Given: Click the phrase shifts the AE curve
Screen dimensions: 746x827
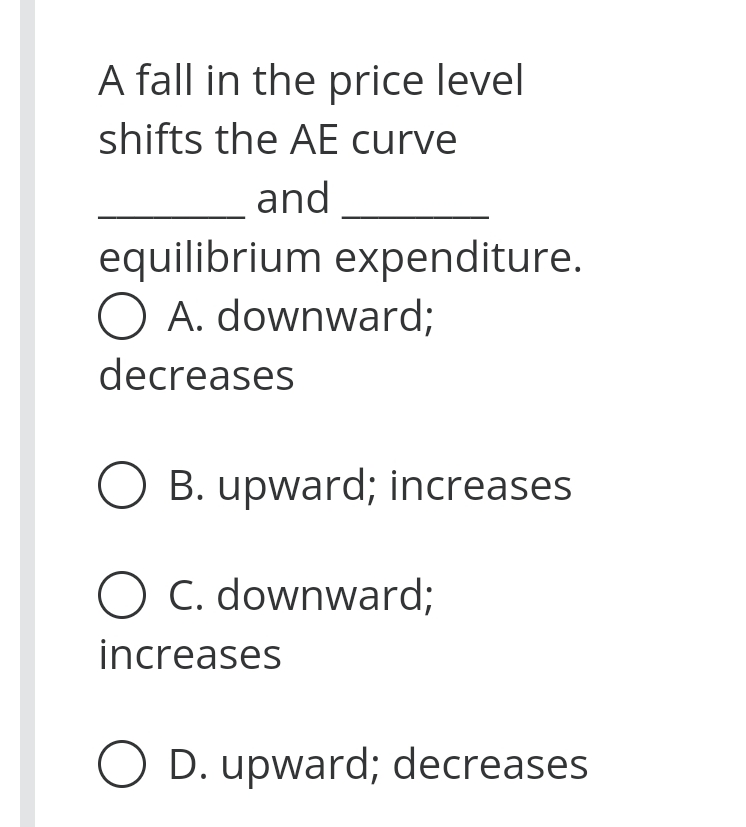Looking at the screenshot, I should point(277,139).
